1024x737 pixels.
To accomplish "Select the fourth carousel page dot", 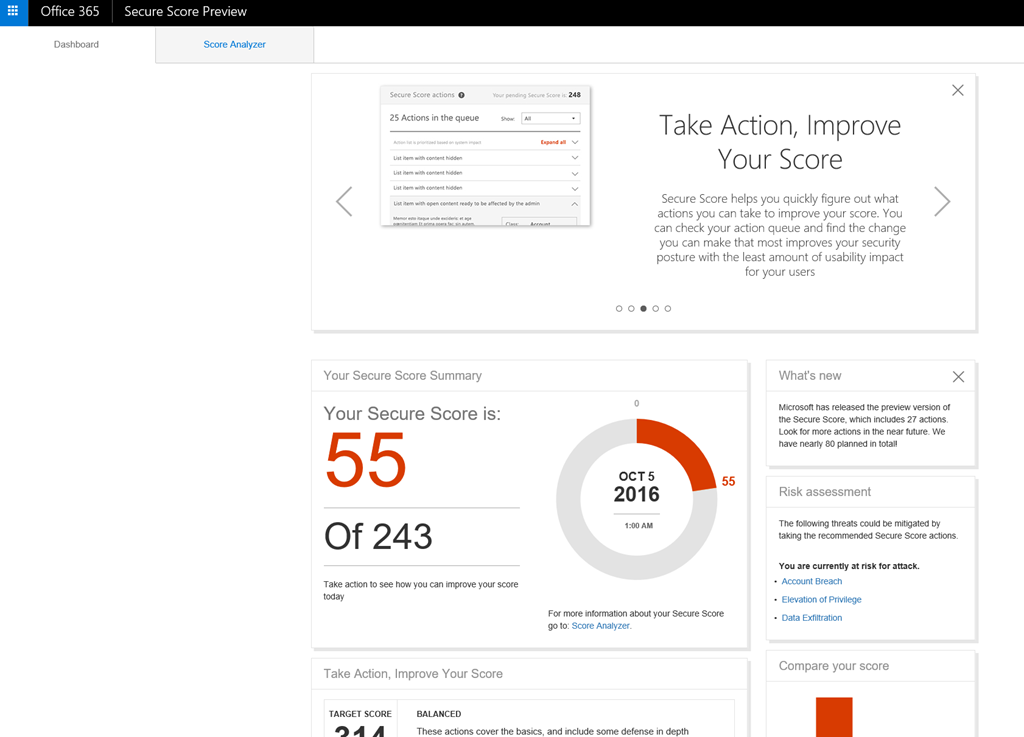I will [656, 308].
